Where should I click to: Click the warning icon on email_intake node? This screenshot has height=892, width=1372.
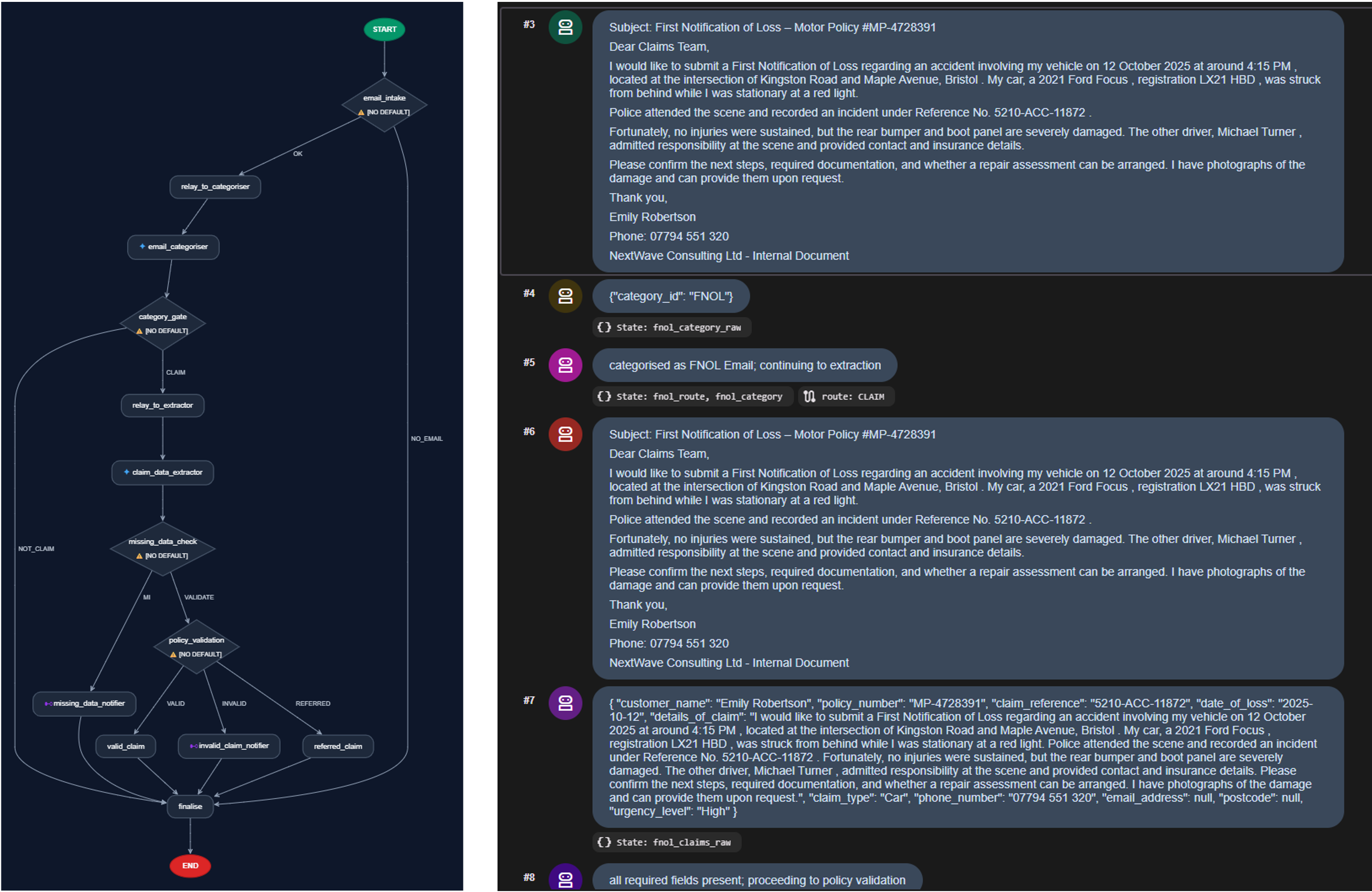tap(361, 112)
